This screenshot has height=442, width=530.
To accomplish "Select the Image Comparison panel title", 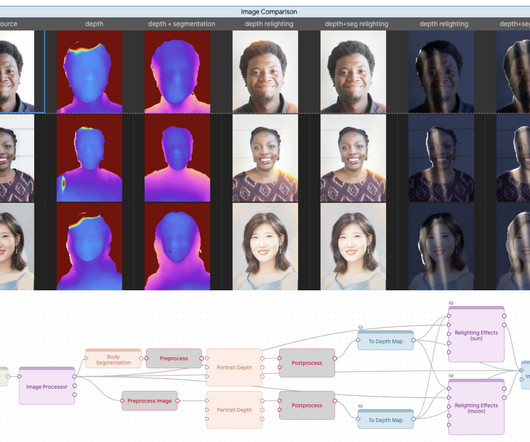I will coord(269,12).
